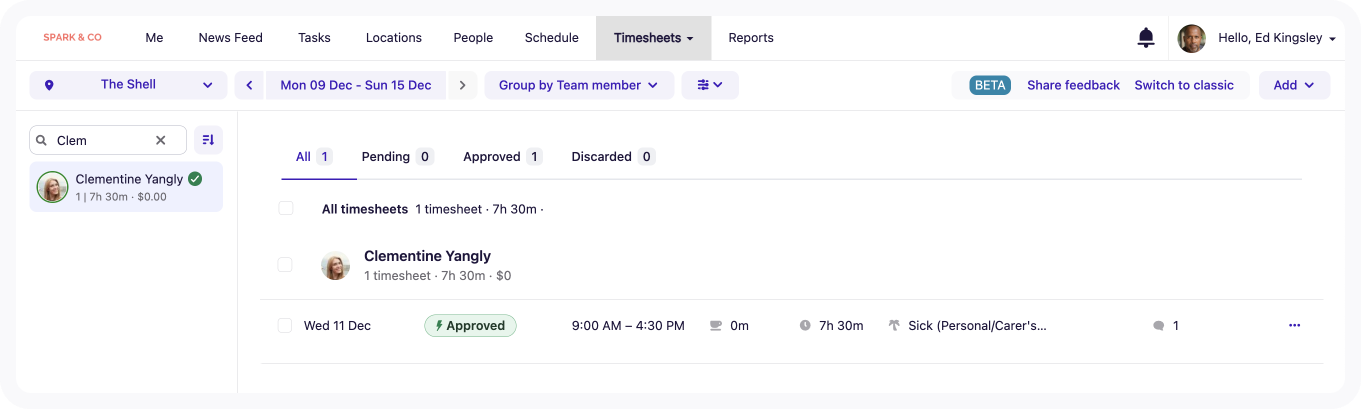Show the Approved tab
The height and width of the screenshot is (409, 1361).
502,157
